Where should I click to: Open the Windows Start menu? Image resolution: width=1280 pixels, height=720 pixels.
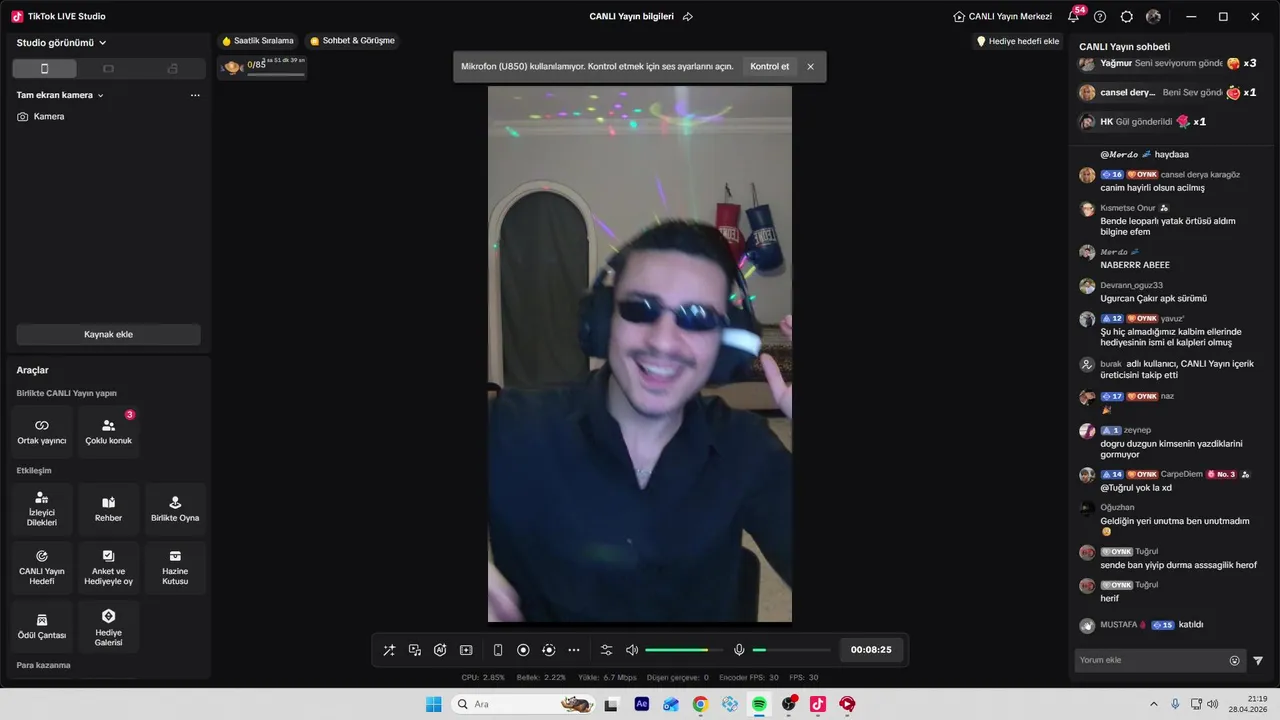click(x=434, y=704)
